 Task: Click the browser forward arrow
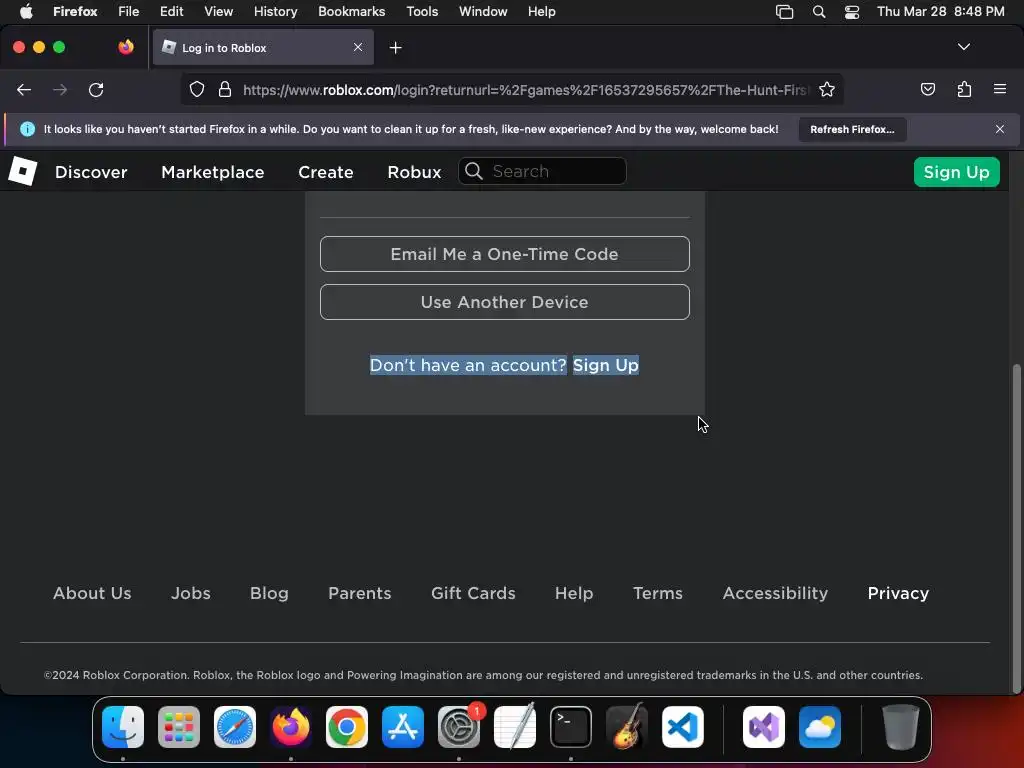(60, 90)
